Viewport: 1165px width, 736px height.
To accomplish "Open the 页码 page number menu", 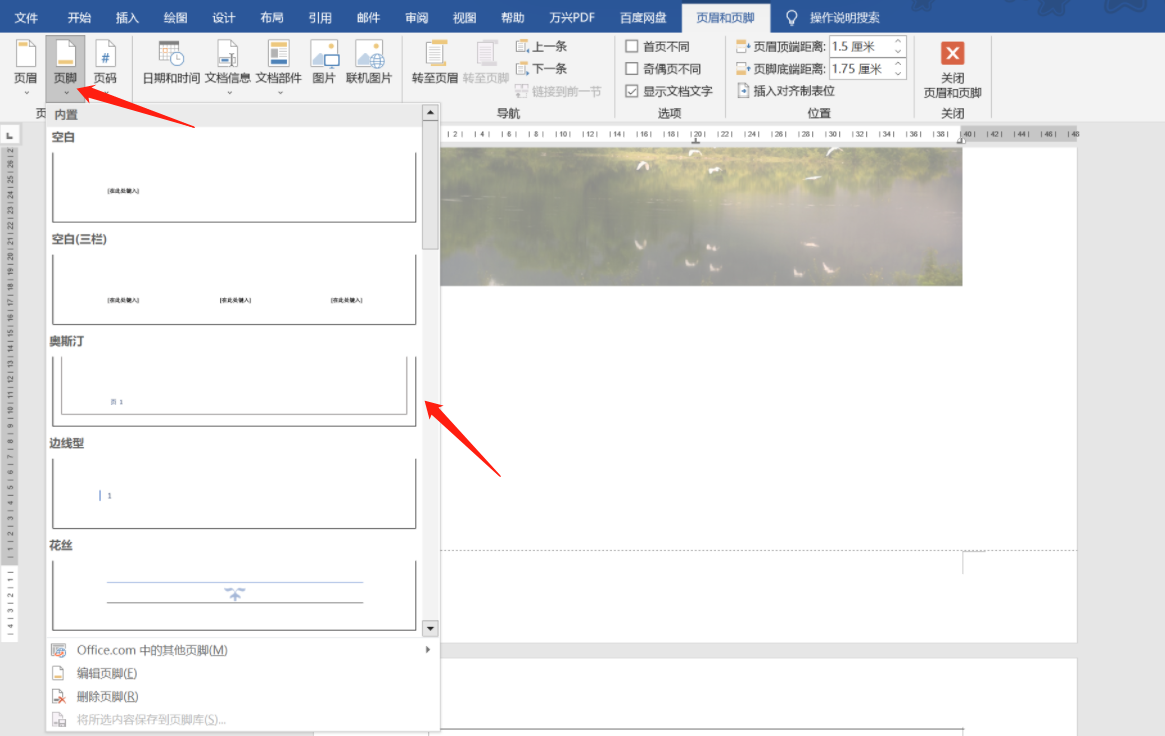I will (x=105, y=67).
